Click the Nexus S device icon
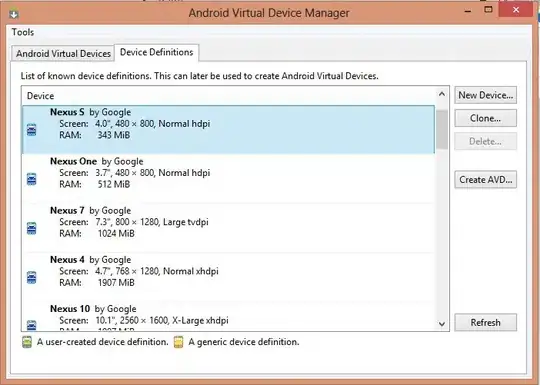The height and width of the screenshot is (385, 540). point(31,130)
